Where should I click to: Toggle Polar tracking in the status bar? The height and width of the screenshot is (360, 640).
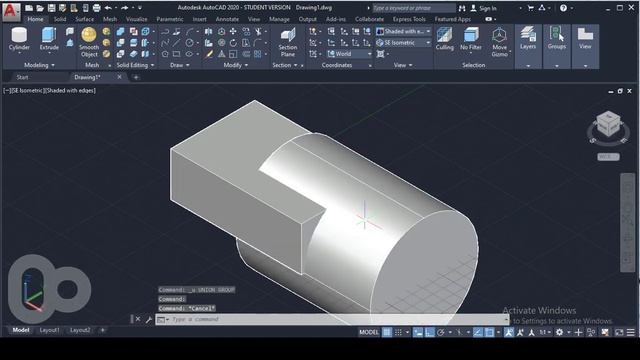pos(441,332)
